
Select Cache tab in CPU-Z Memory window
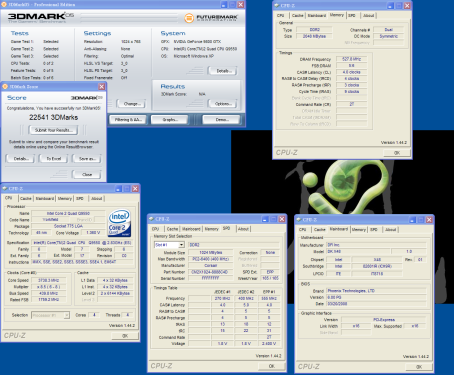298,15
